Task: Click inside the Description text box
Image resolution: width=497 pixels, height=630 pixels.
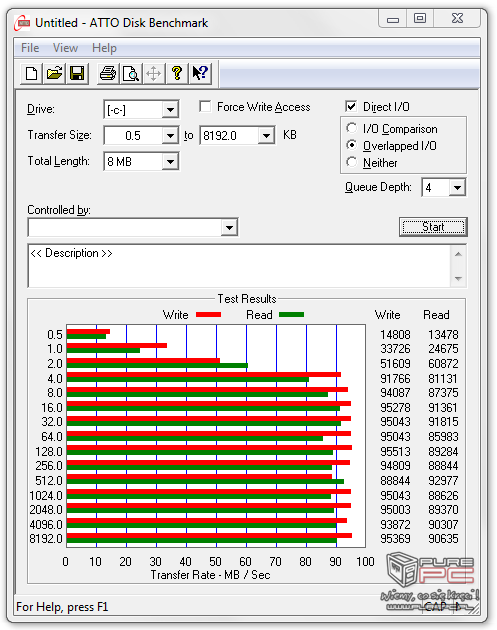Action: pos(240,266)
